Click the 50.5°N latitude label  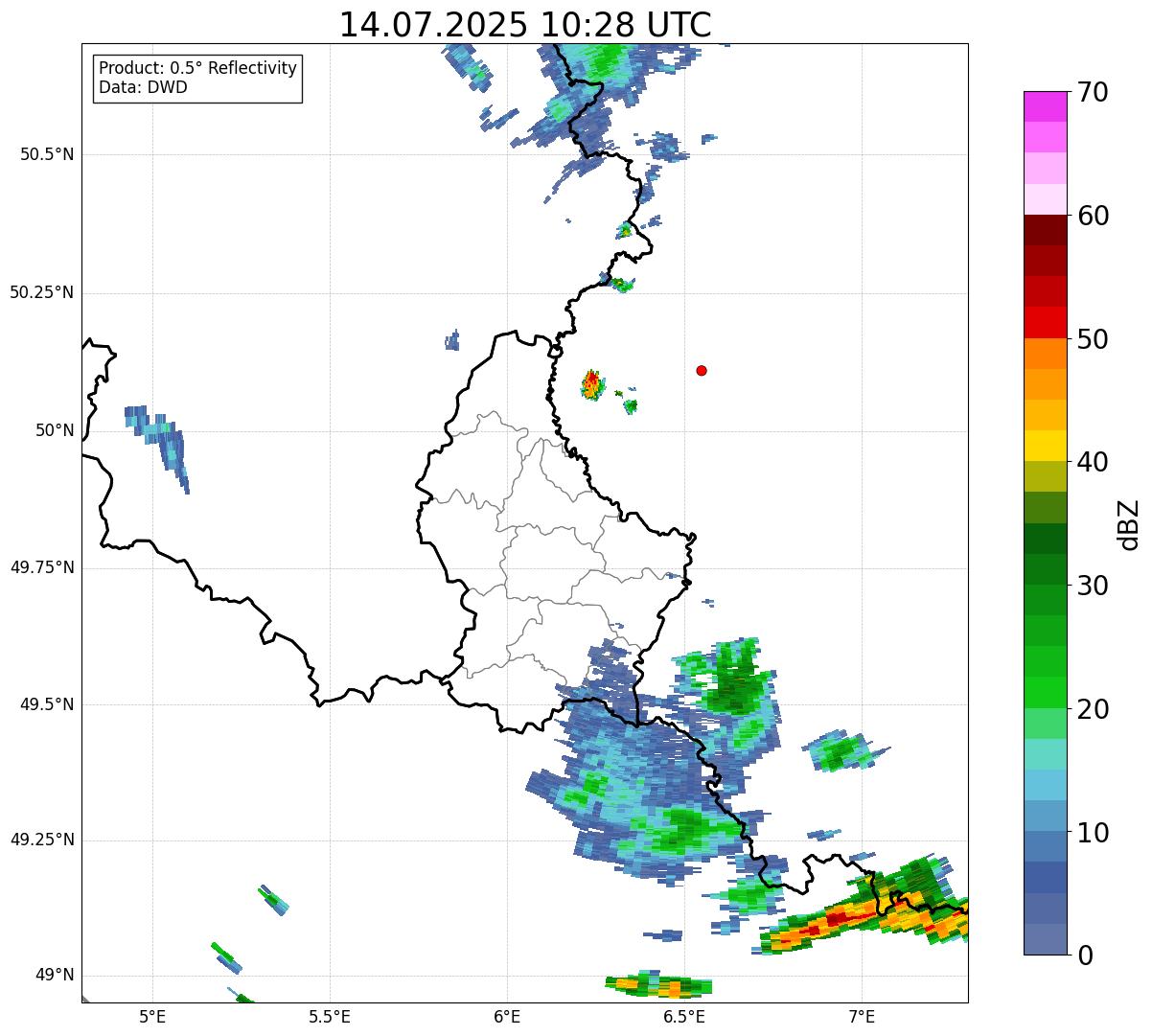[47, 154]
